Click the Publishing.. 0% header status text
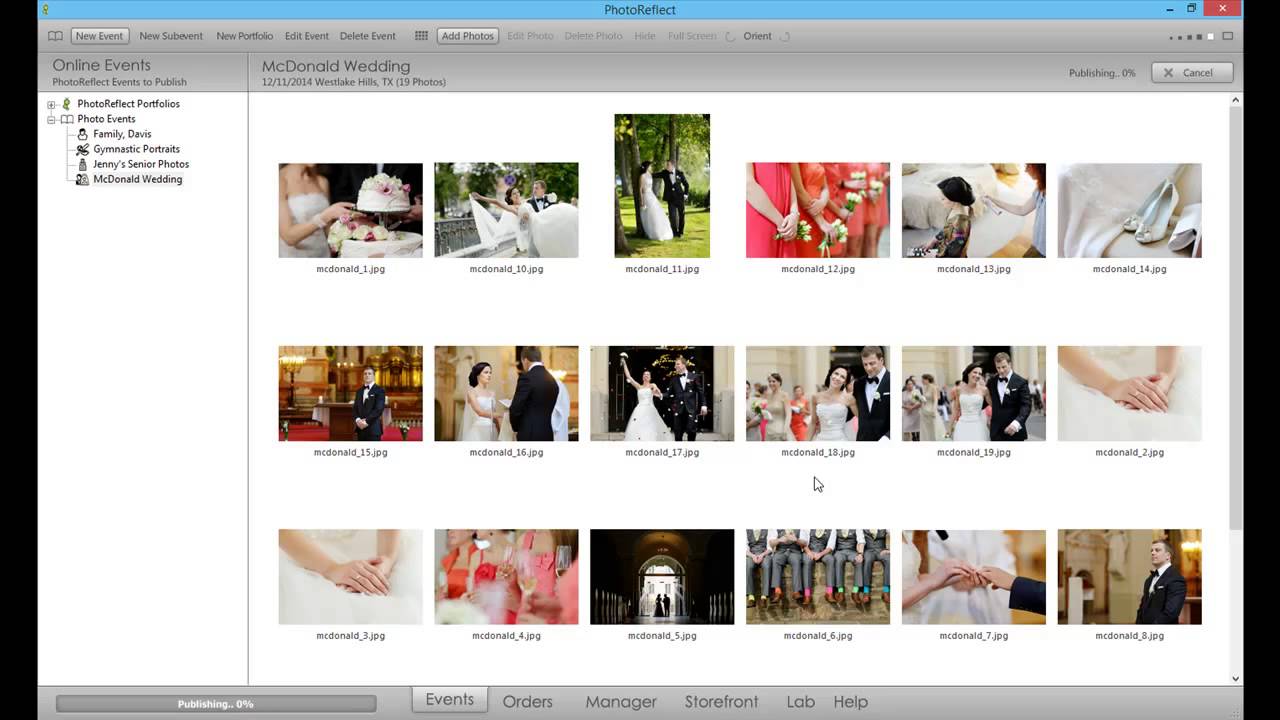This screenshot has height=720, width=1280. [1102, 73]
